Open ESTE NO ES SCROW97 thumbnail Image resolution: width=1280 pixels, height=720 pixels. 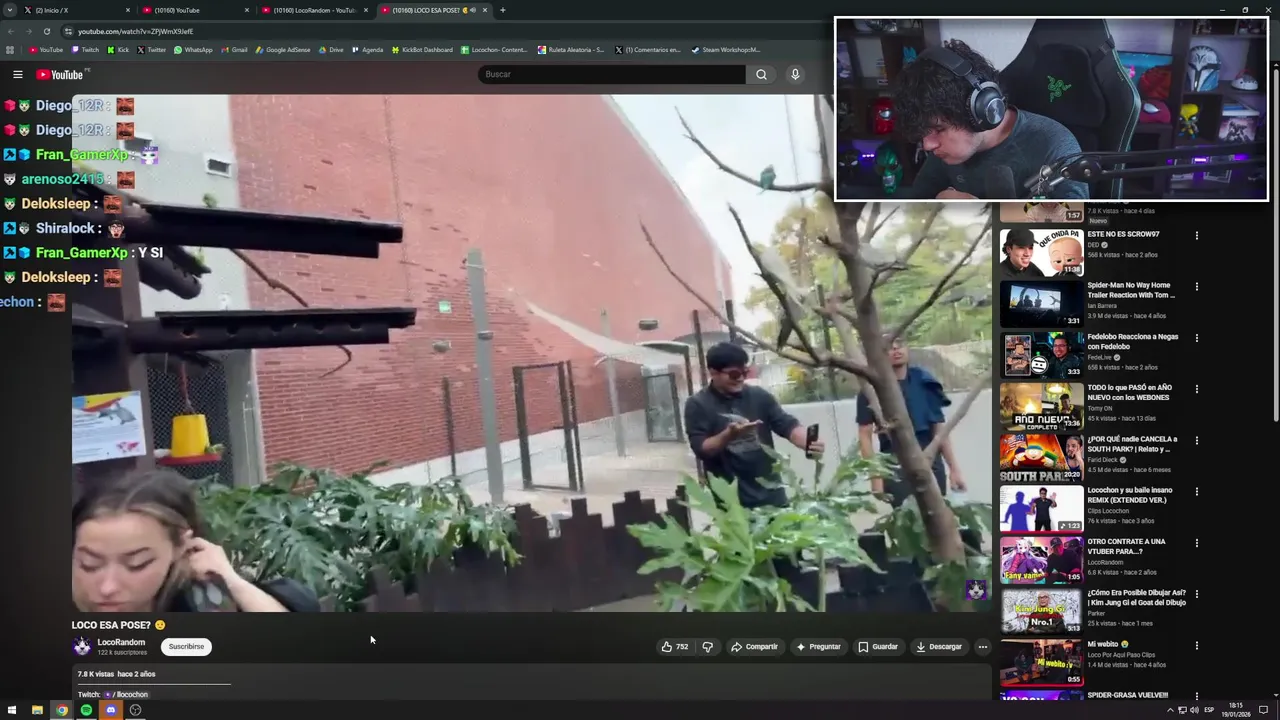[1041, 252]
